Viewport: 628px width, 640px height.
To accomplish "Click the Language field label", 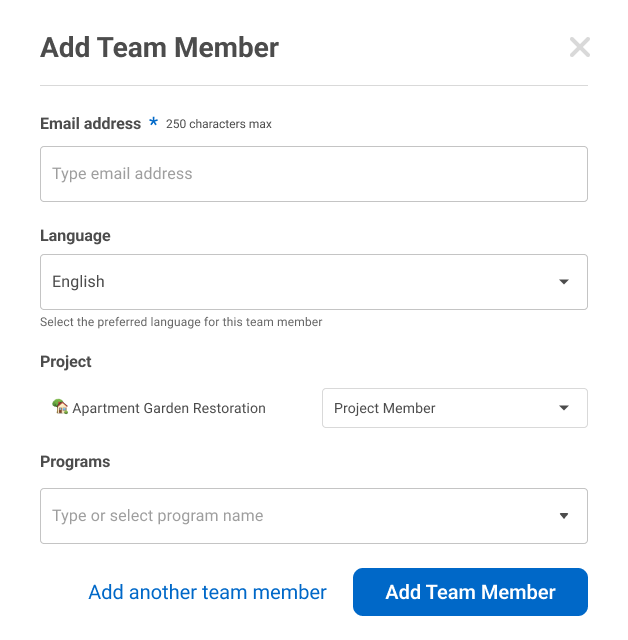I will (x=75, y=236).
